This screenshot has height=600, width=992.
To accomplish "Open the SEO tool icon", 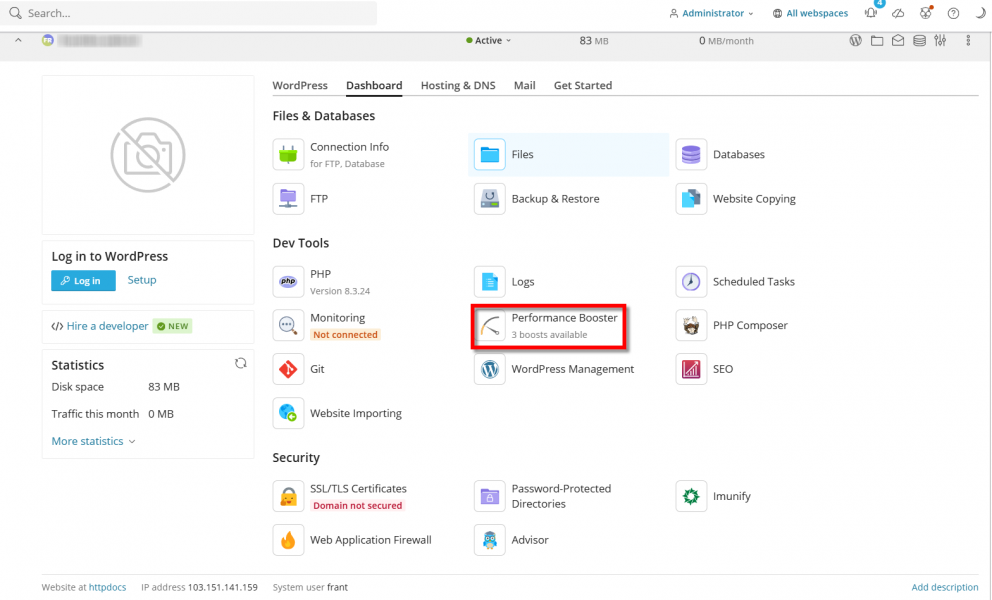I will 691,369.
